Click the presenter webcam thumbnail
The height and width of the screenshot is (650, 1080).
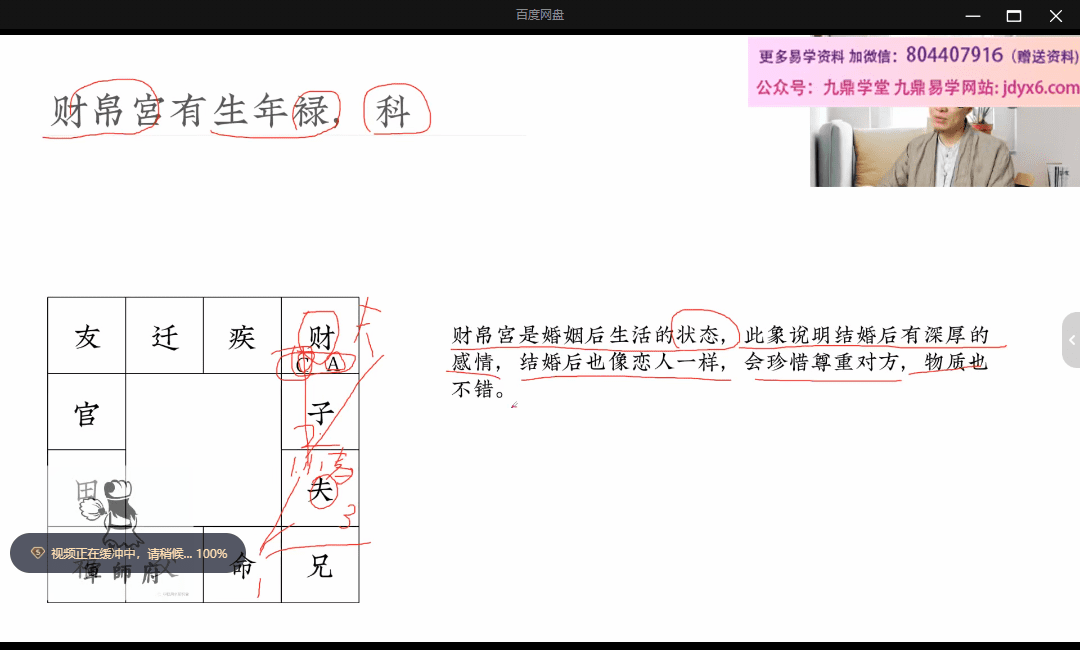tap(944, 146)
